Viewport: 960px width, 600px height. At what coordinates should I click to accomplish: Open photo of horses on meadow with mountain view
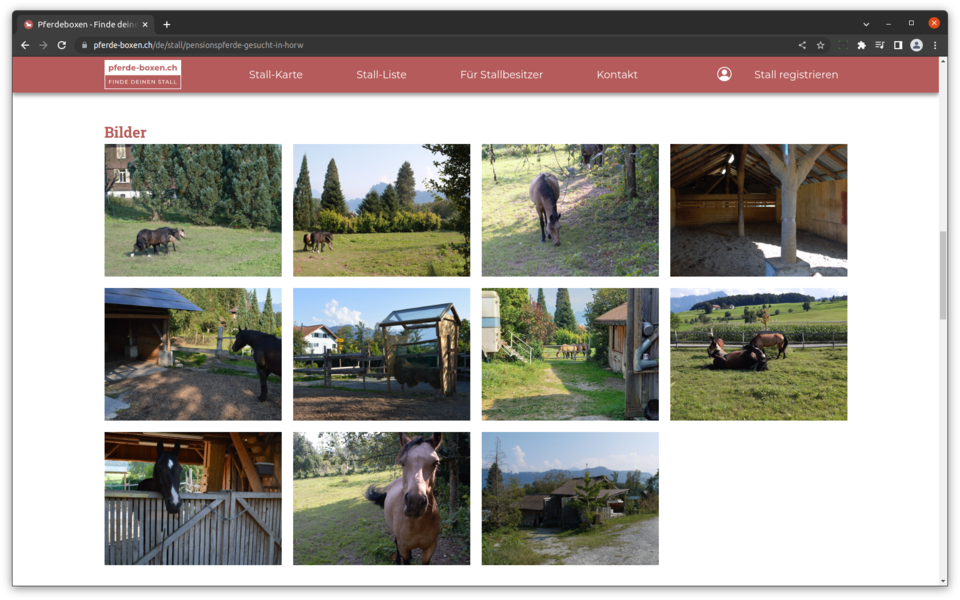381,210
